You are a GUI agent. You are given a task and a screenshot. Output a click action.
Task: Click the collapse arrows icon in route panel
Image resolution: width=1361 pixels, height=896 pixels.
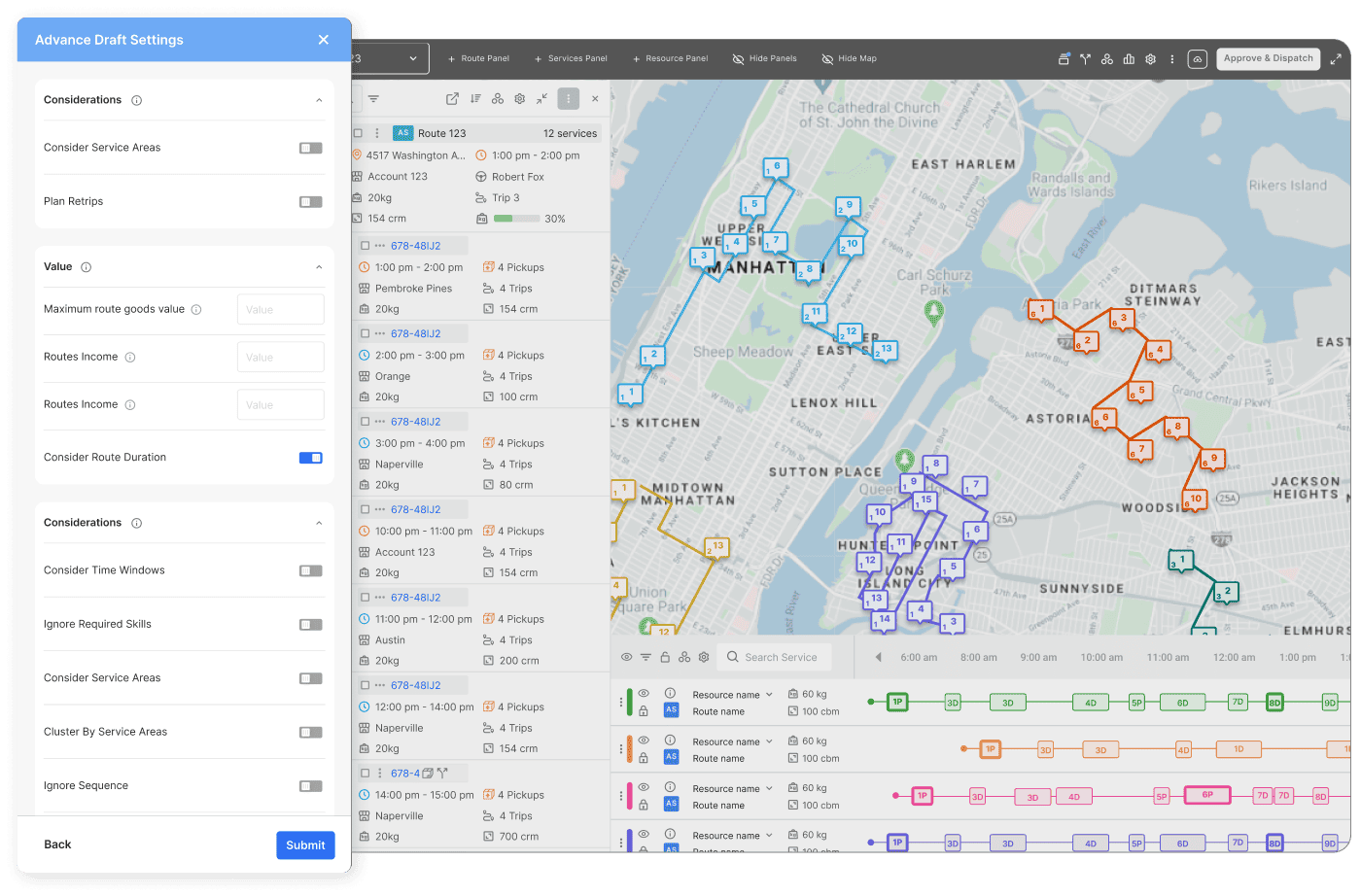click(x=541, y=99)
